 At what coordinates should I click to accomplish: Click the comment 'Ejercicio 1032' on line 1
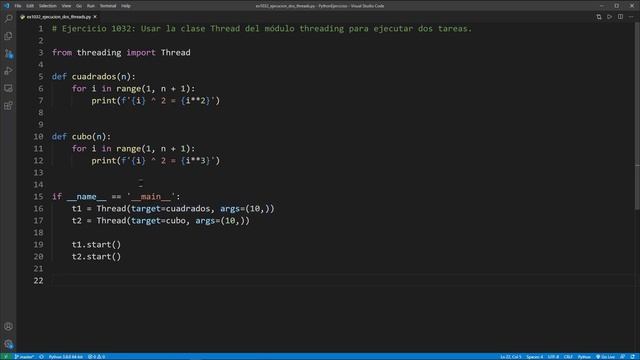click(96, 29)
